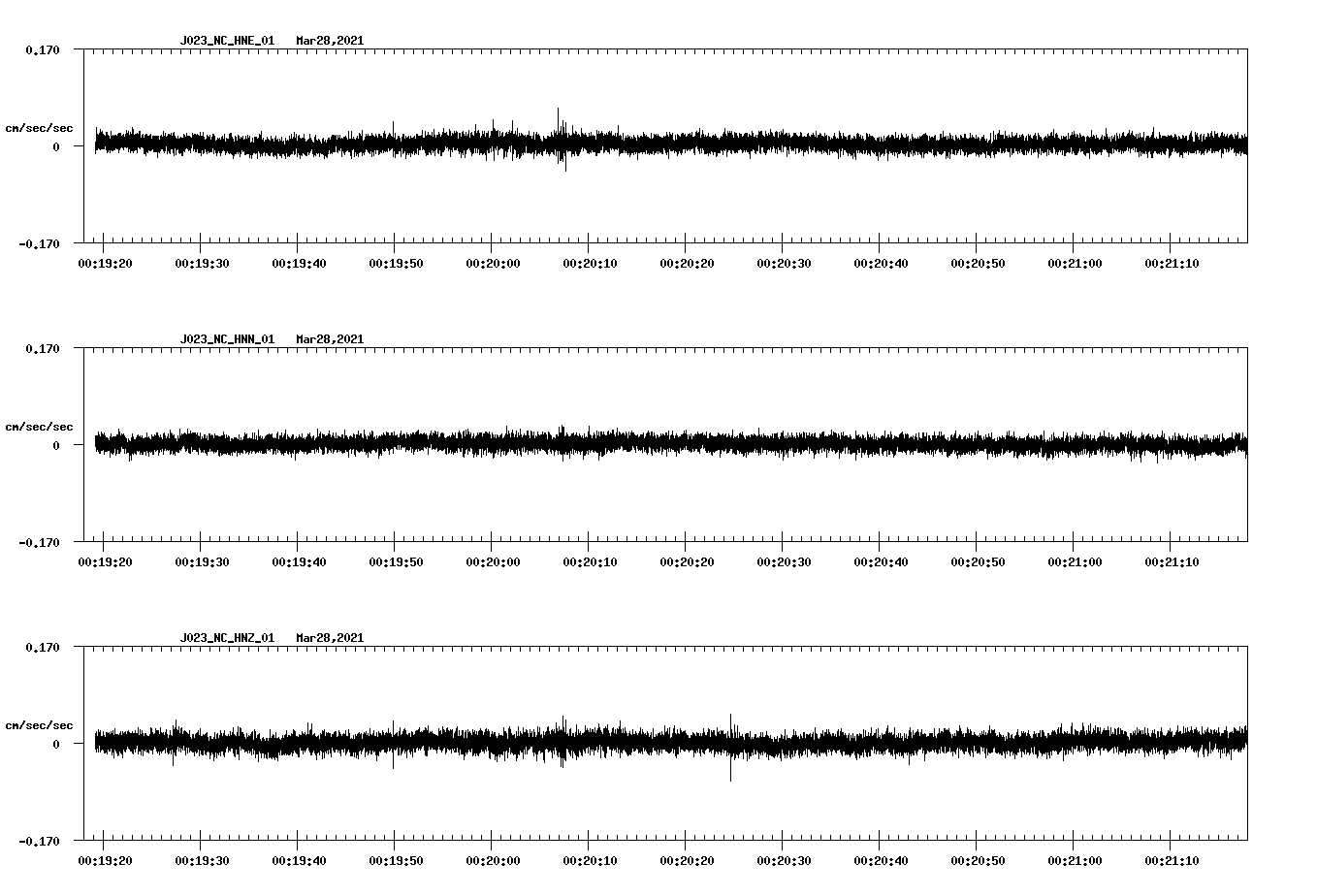This screenshot has width=1317, height=896.
Task: Select the cm/sec/sec axis label on top trace
Action: coord(40,127)
